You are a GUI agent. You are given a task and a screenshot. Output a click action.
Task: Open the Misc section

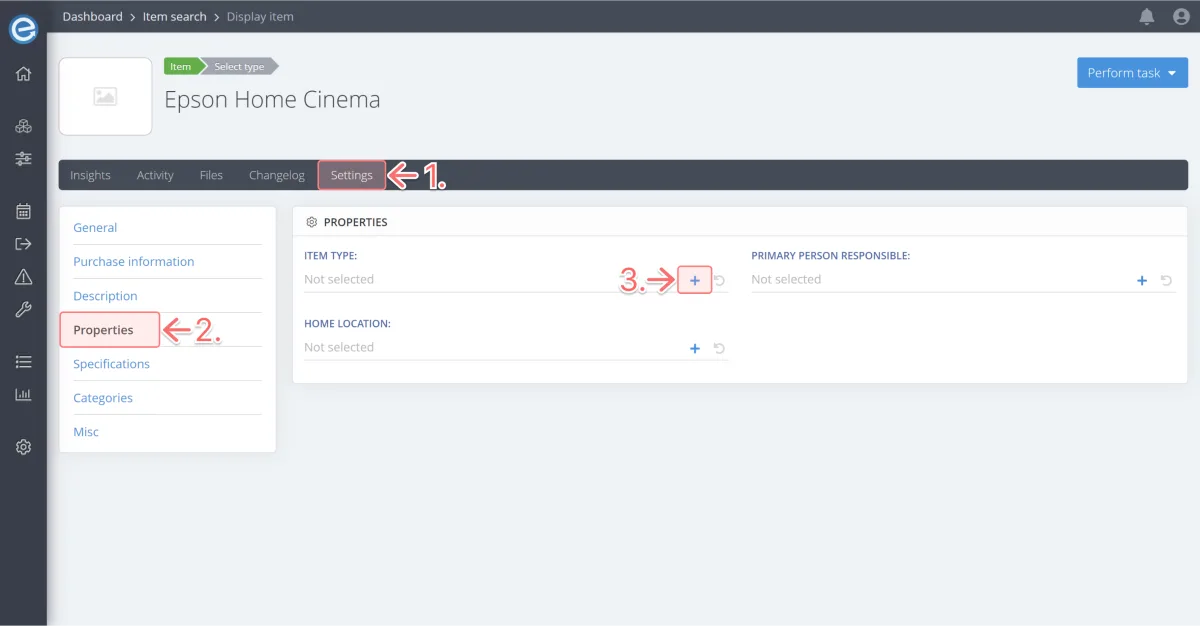86,432
